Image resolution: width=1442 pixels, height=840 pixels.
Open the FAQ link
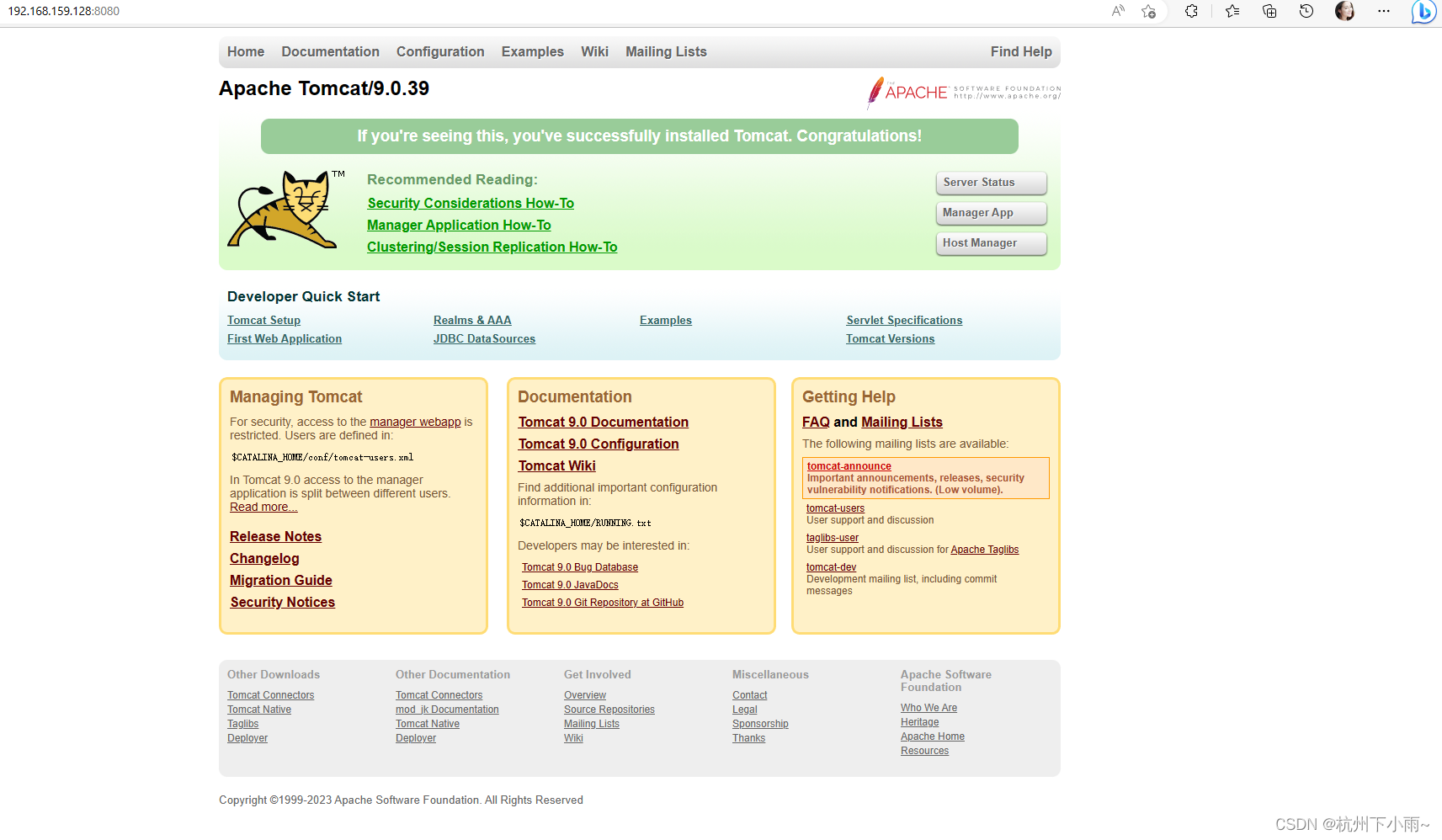pos(816,422)
